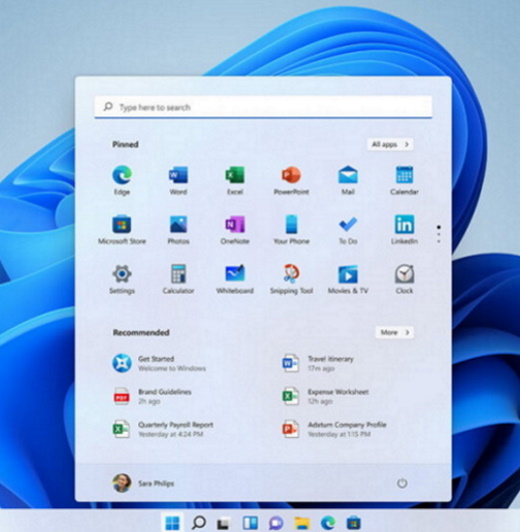The image size is (520, 532).
Task: Open the Mail app
Action: 348,180
